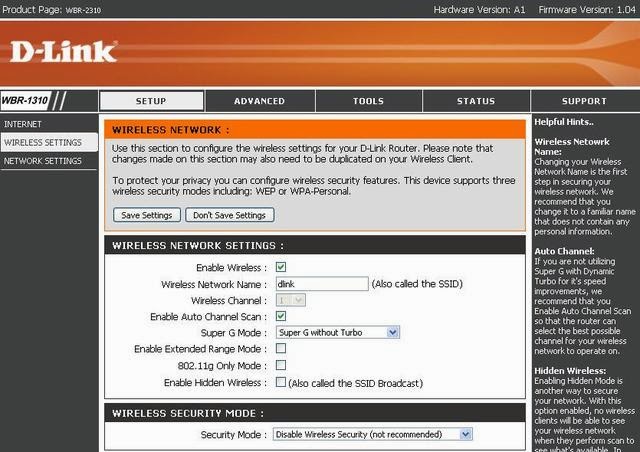Check the 802.11g Only Mode box
This screenshot has width=640, height=452.
click(281, 365)
